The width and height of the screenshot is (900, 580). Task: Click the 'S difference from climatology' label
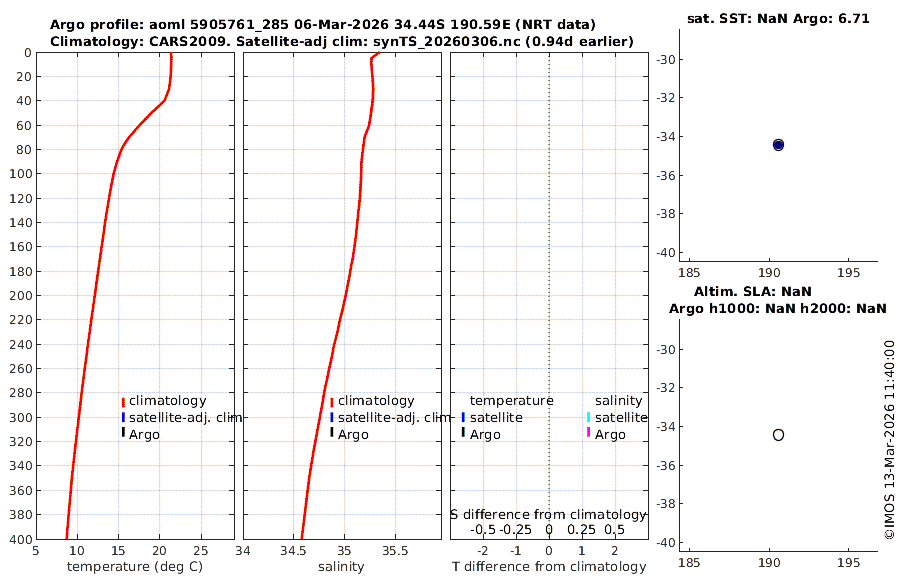[548, 515]
